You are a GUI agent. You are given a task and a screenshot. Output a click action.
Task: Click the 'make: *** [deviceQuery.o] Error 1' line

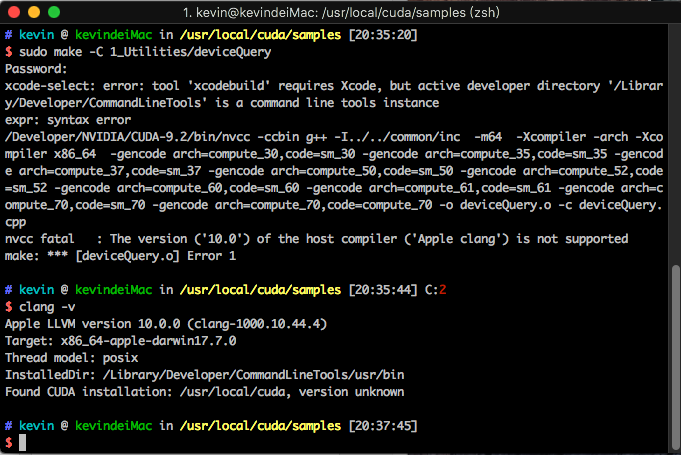(120, 256)
